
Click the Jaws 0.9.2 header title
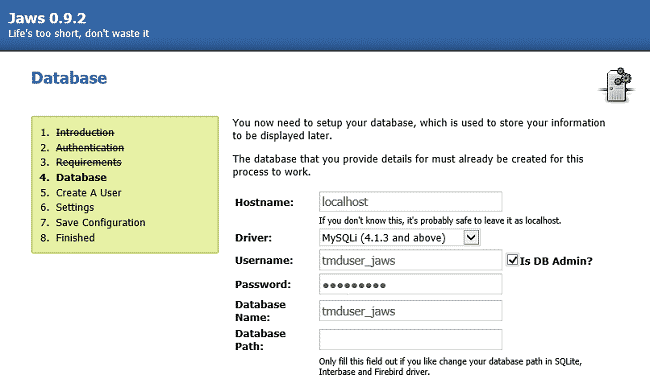(x=47, y=18)
